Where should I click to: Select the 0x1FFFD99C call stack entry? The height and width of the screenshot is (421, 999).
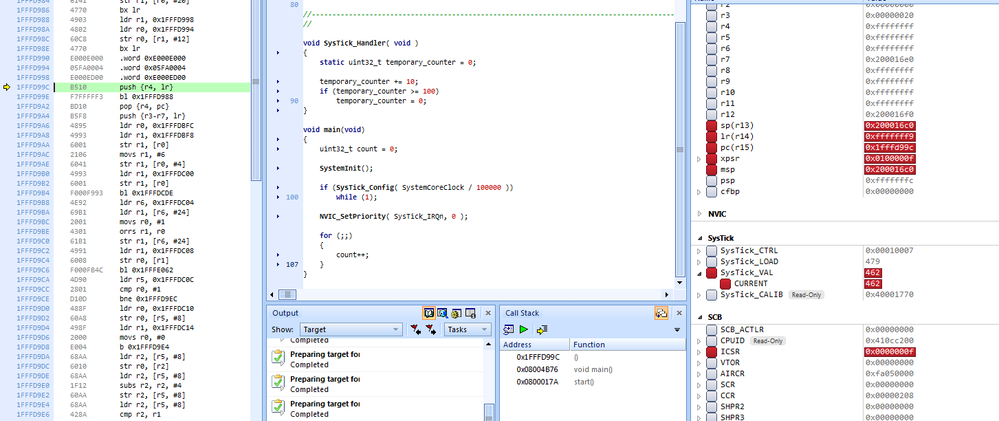coord(593,357)
